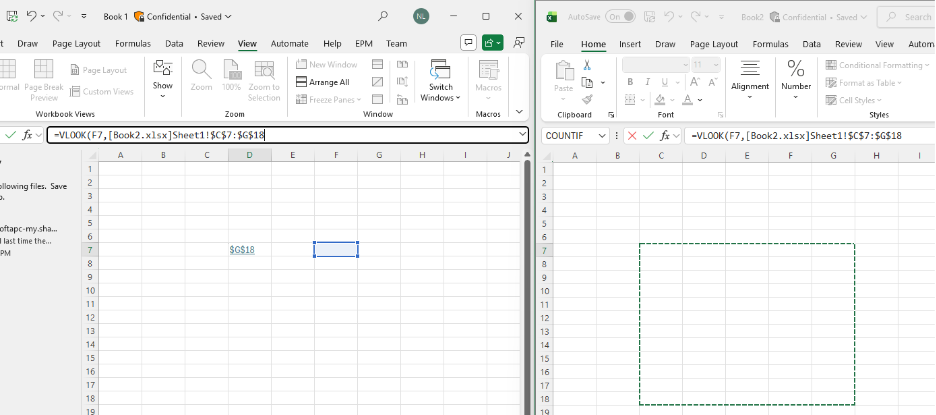Open the Number dropdown in Book2
This screenshot has height=415, width=936.
tap(796, 80)
